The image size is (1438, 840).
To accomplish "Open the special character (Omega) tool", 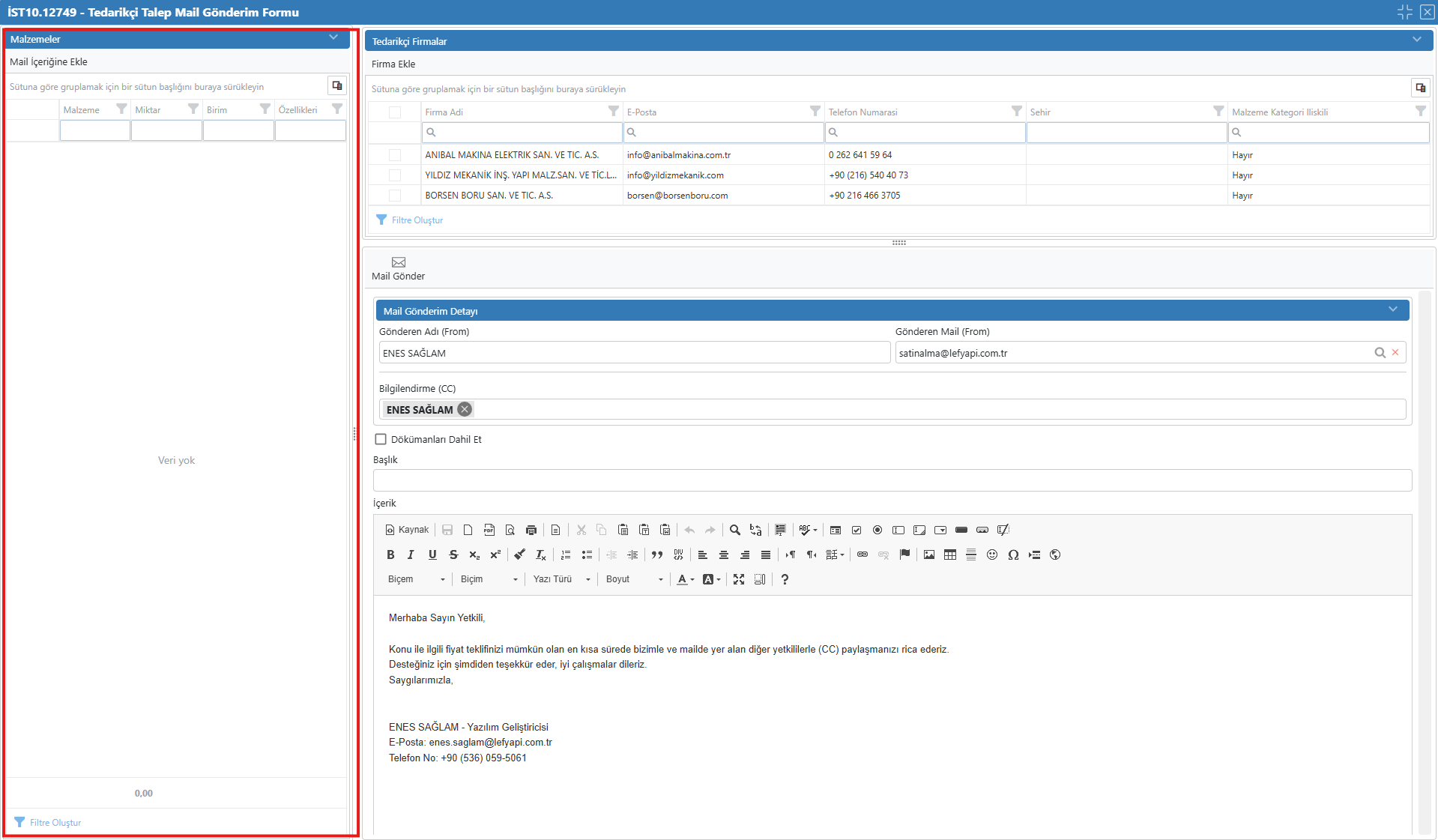I will pos(1013,555).
